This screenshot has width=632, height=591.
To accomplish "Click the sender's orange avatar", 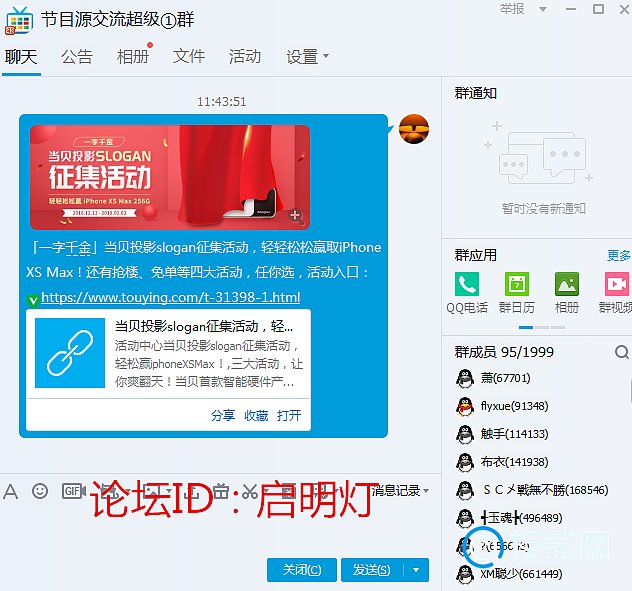I will [414, 129].
